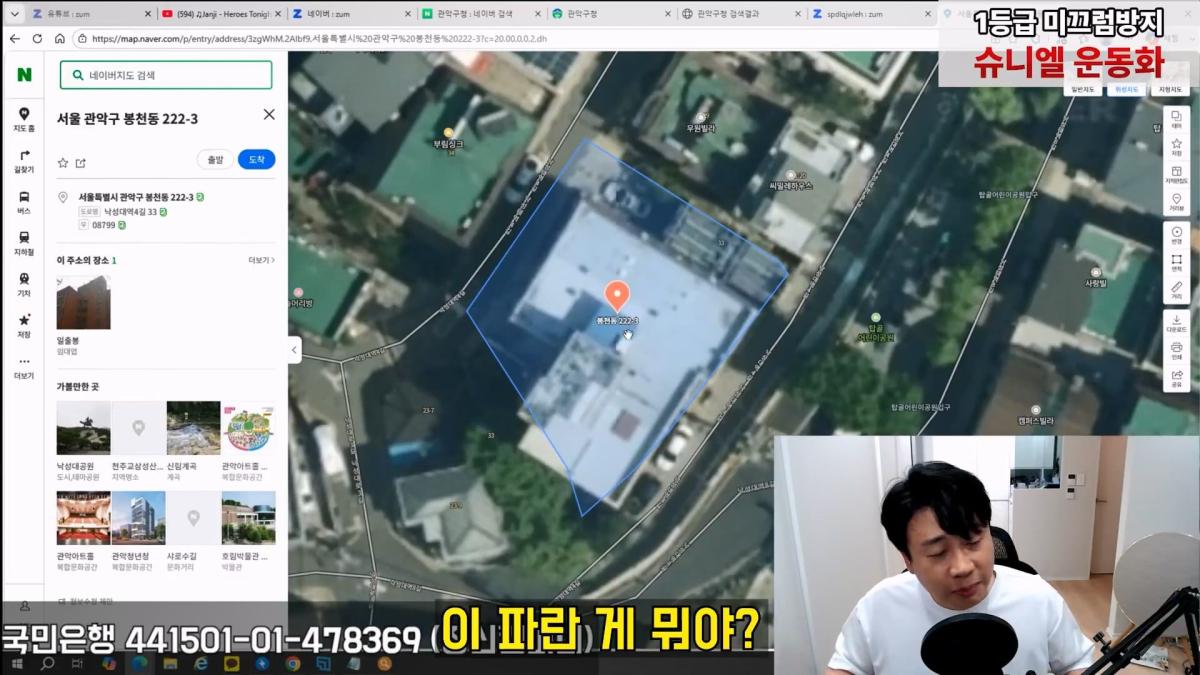Click the browser home button
The height and width of the screenshot is (675, 1200).
pos(60,38)
